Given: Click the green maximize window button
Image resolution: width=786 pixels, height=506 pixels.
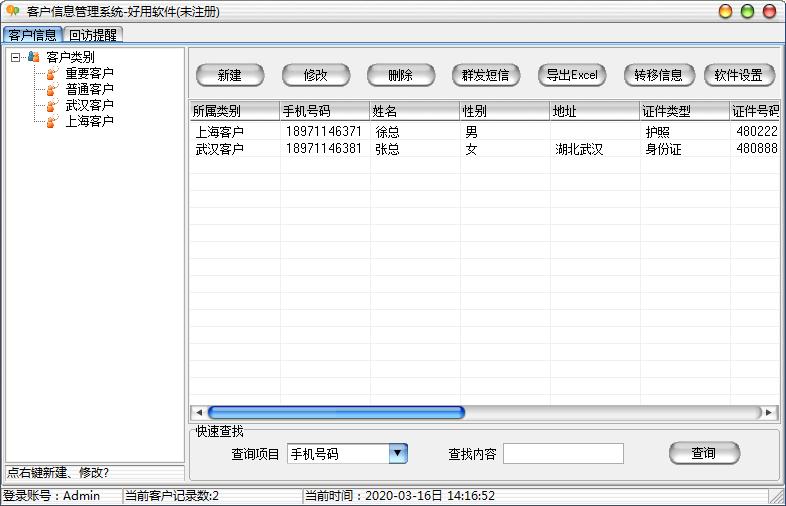Looking at the screenshot, I should point(747,11).
